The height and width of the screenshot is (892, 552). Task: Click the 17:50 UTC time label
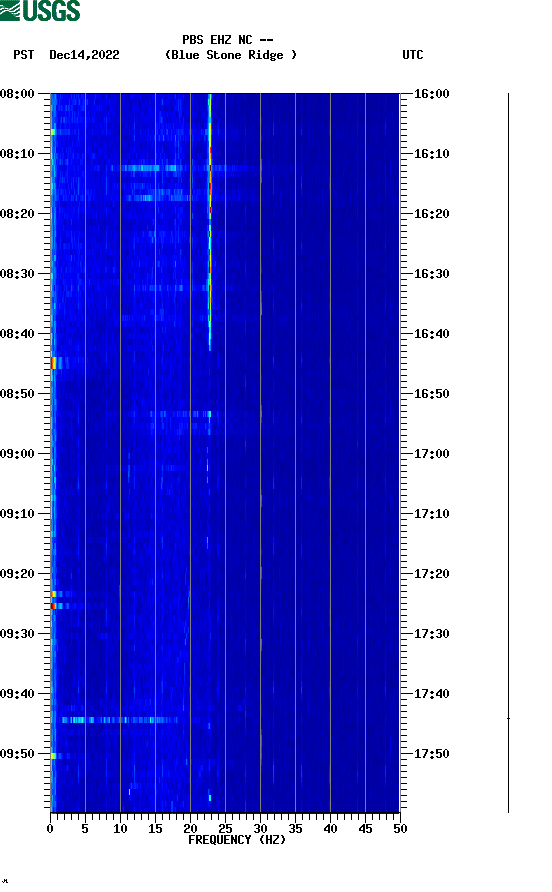point(431,754)
